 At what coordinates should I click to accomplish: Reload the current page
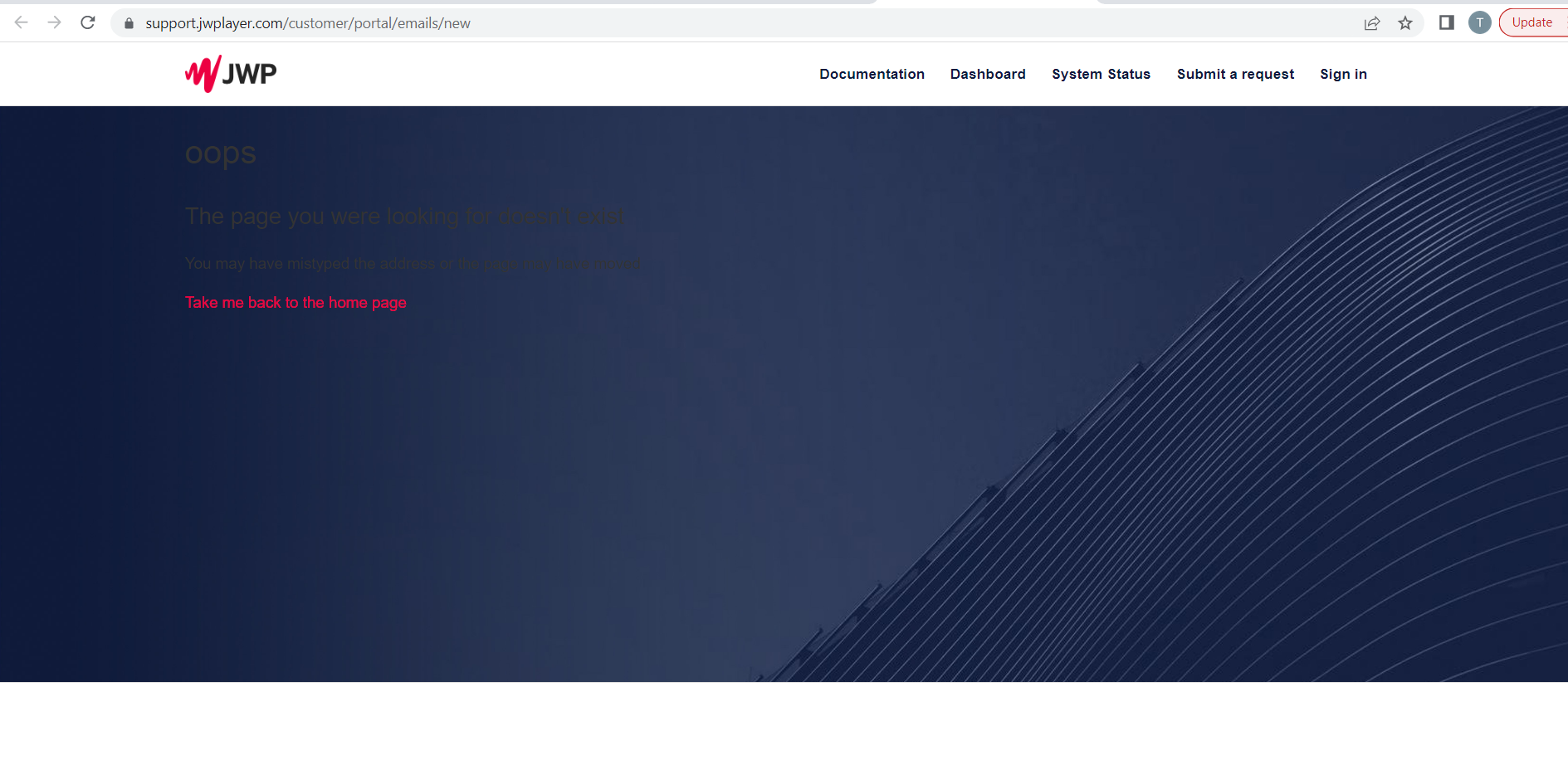(88, 22)
